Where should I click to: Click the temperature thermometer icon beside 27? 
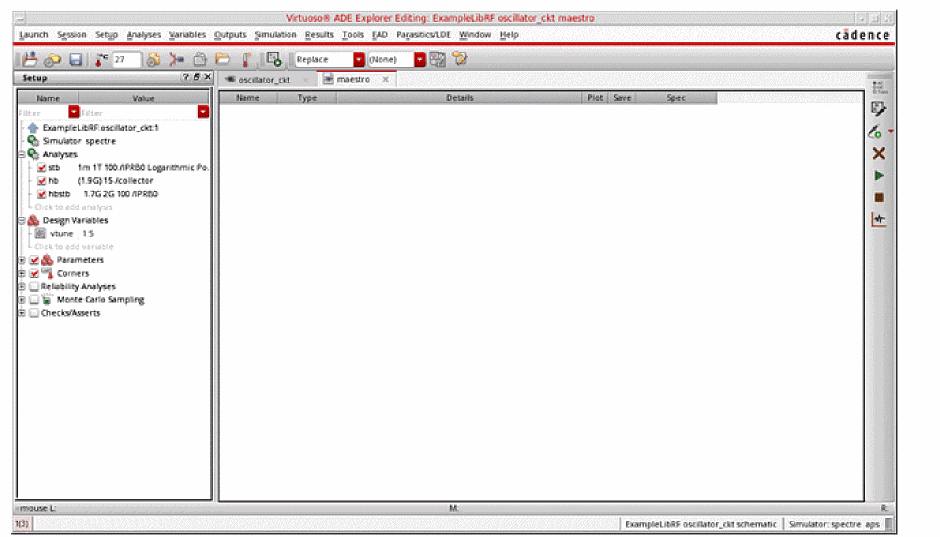[101, 59]
